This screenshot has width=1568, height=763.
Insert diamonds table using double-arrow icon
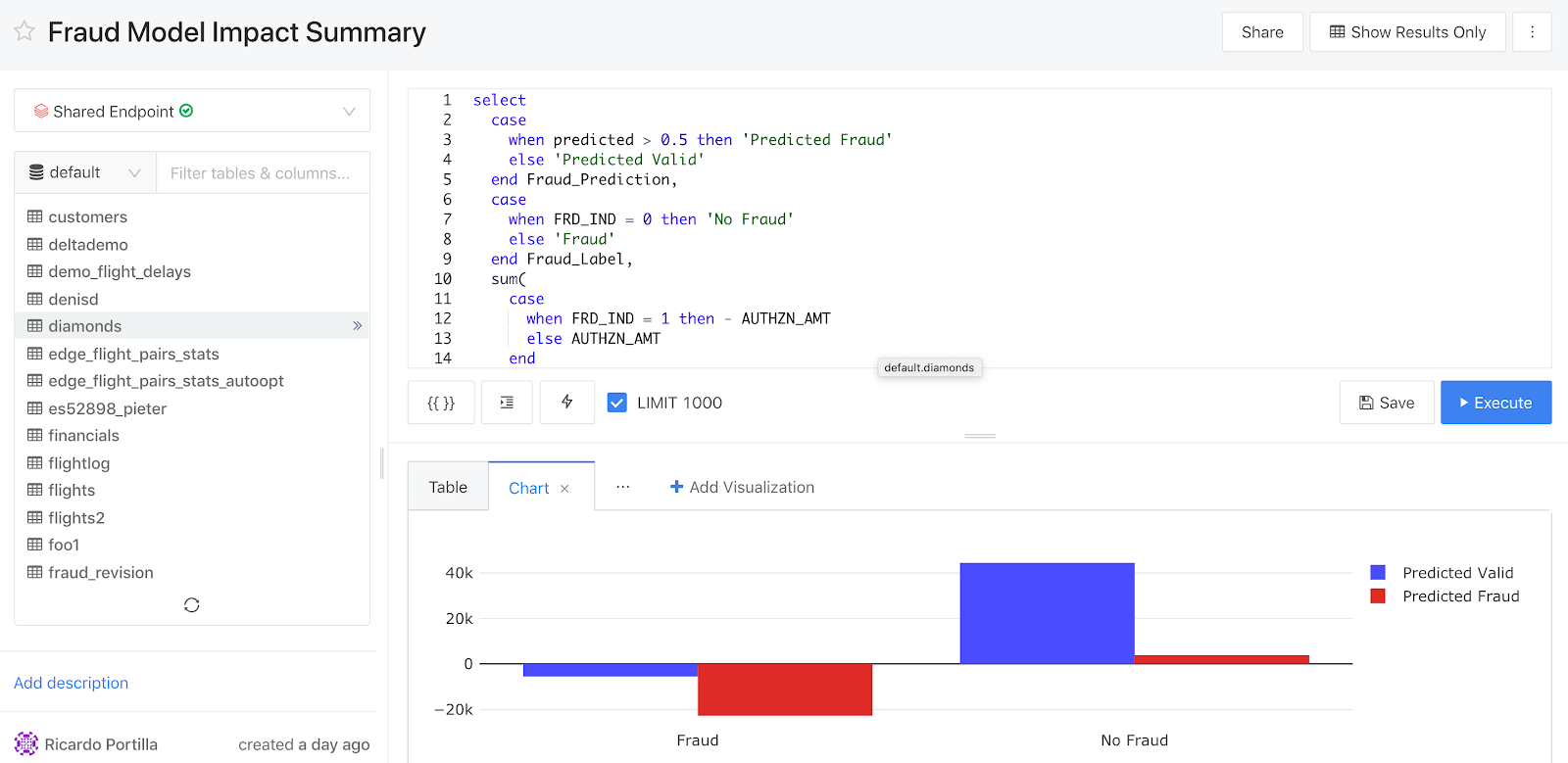click(x=357, y=326)
